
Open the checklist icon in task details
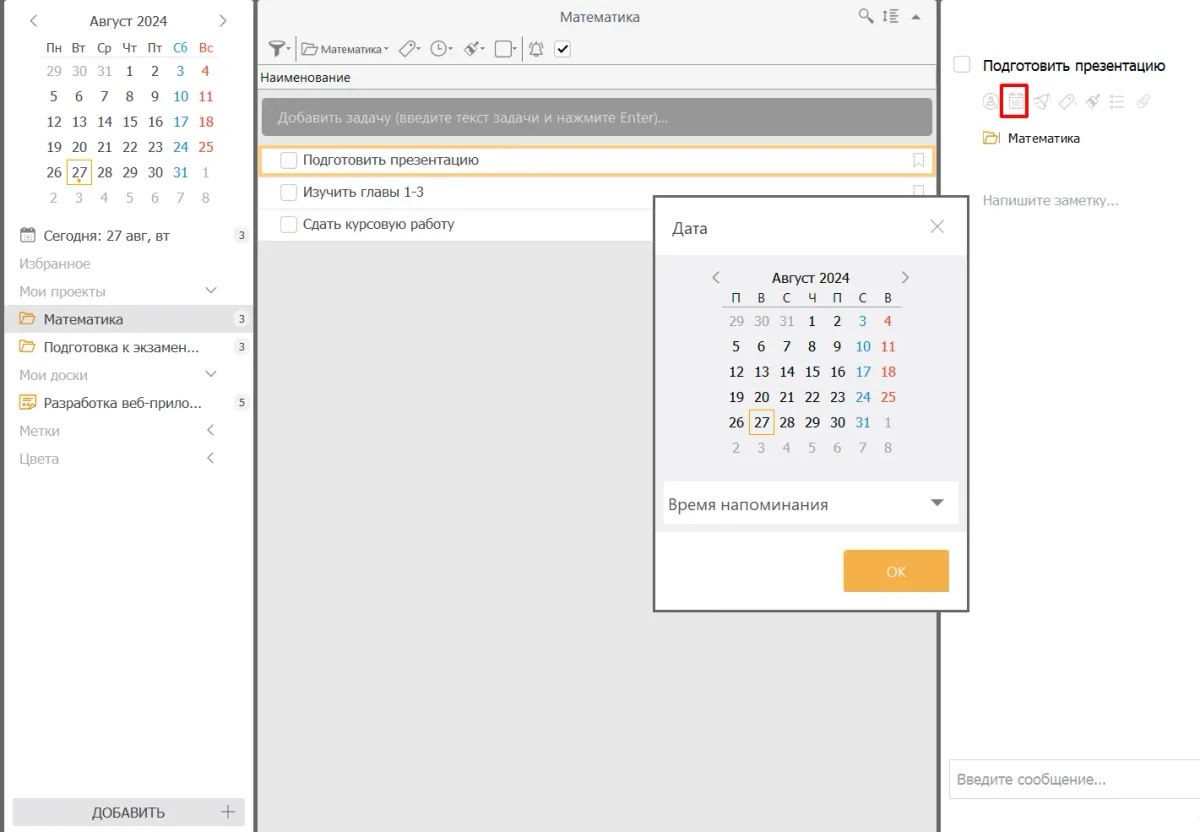tap(1118, 101)
